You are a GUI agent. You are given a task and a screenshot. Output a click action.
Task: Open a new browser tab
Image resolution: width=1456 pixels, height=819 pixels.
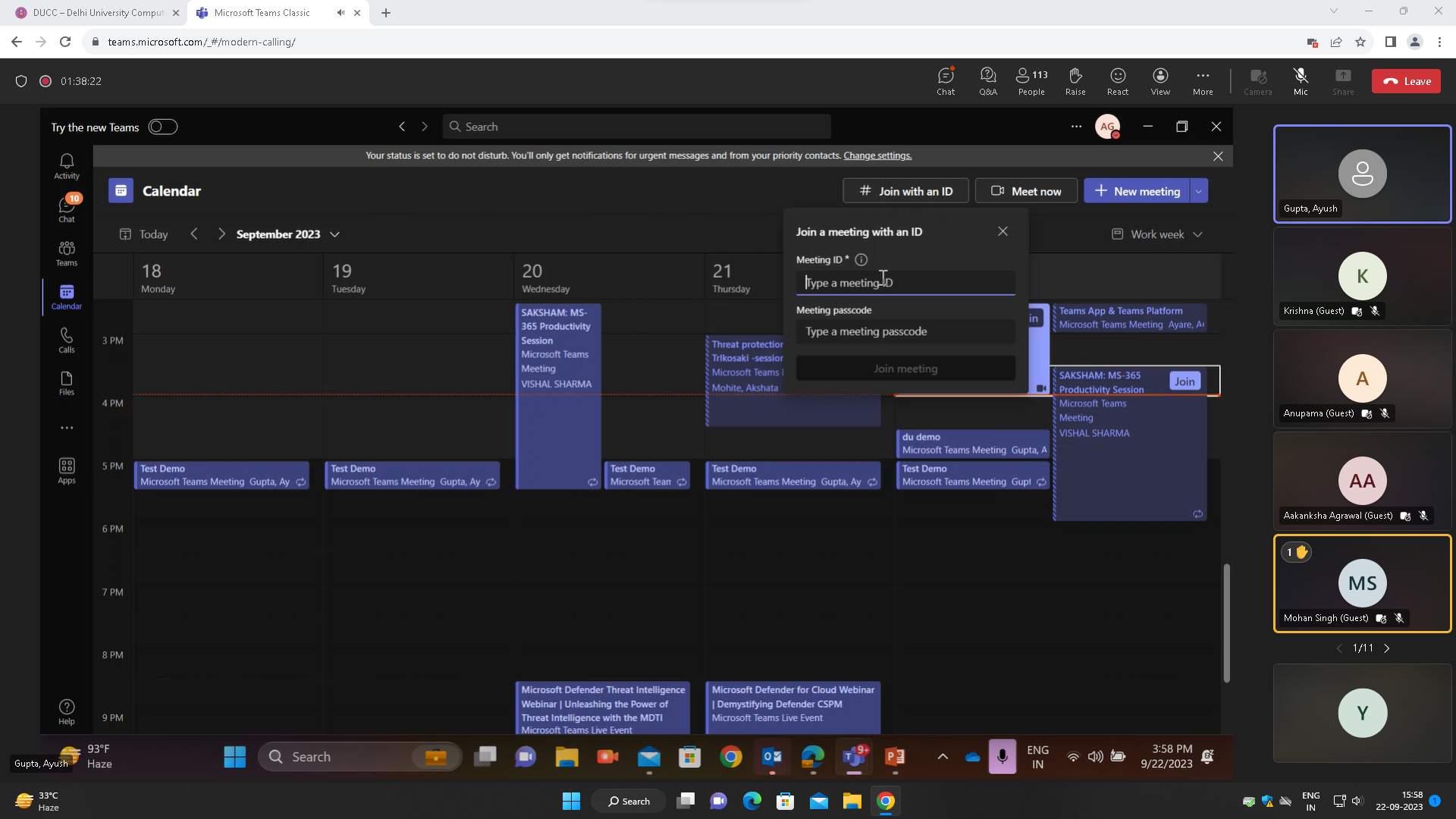386,13
